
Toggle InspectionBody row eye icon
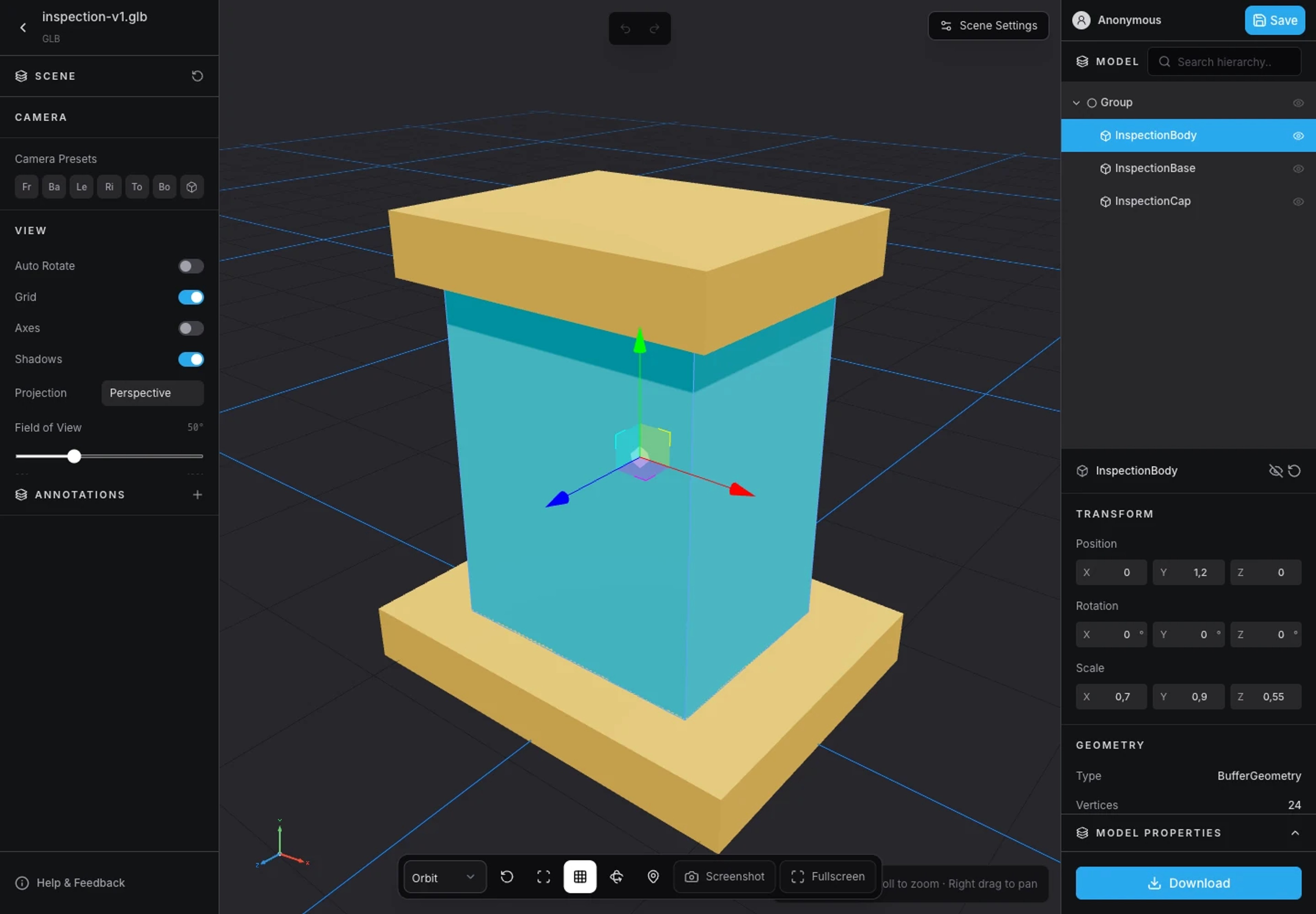(1298, 135)
